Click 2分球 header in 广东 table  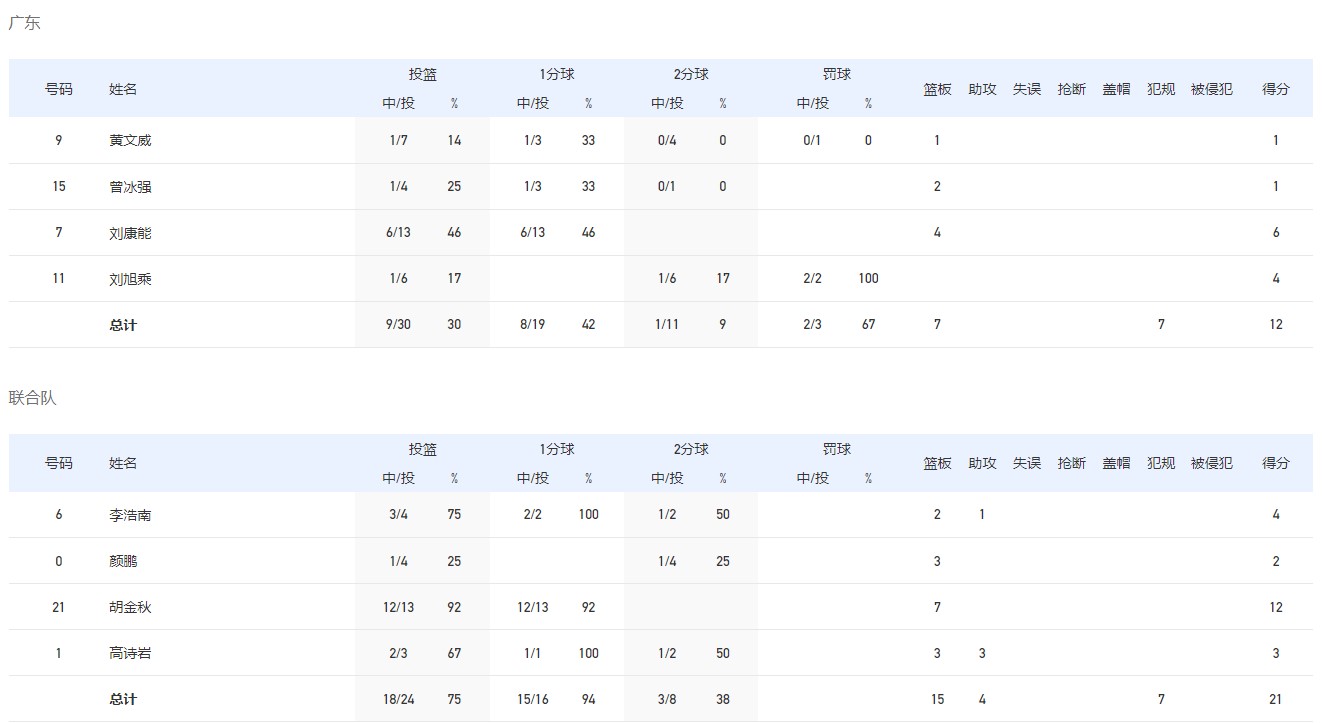point(691,74)
